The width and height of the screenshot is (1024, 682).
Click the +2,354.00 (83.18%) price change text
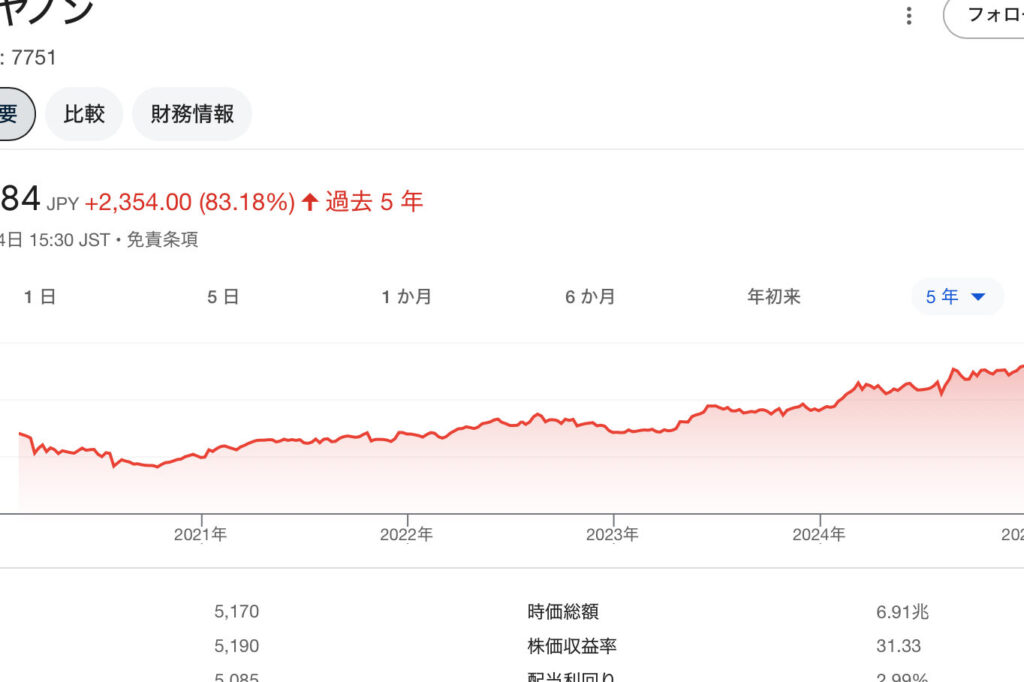(x=190, y=202)
